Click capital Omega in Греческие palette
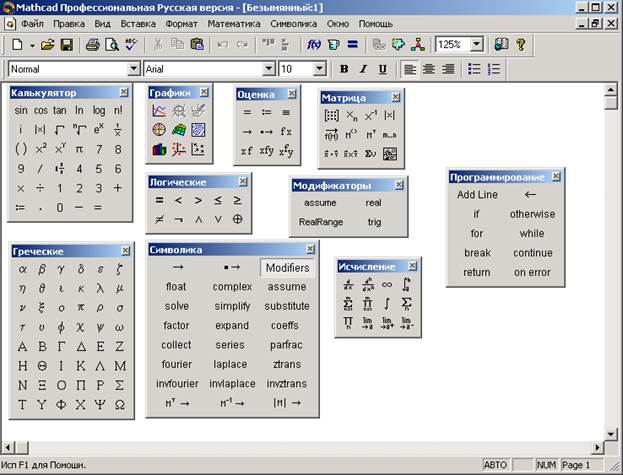 coord(120,405)
